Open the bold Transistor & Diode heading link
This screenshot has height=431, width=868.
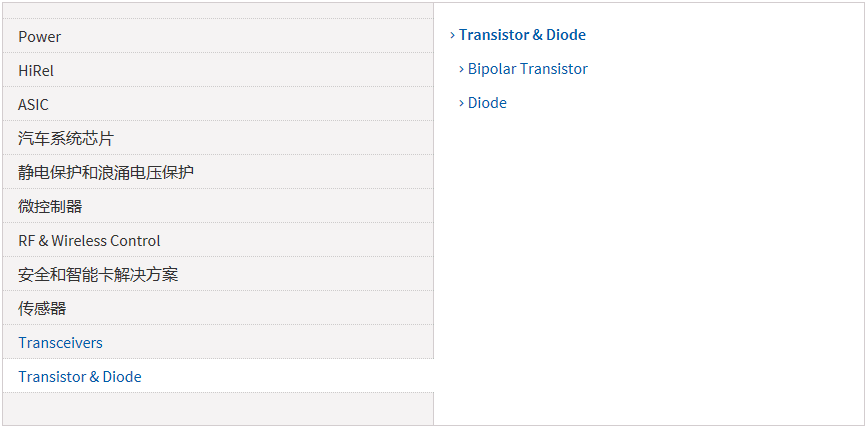click(x=522, y=35)
